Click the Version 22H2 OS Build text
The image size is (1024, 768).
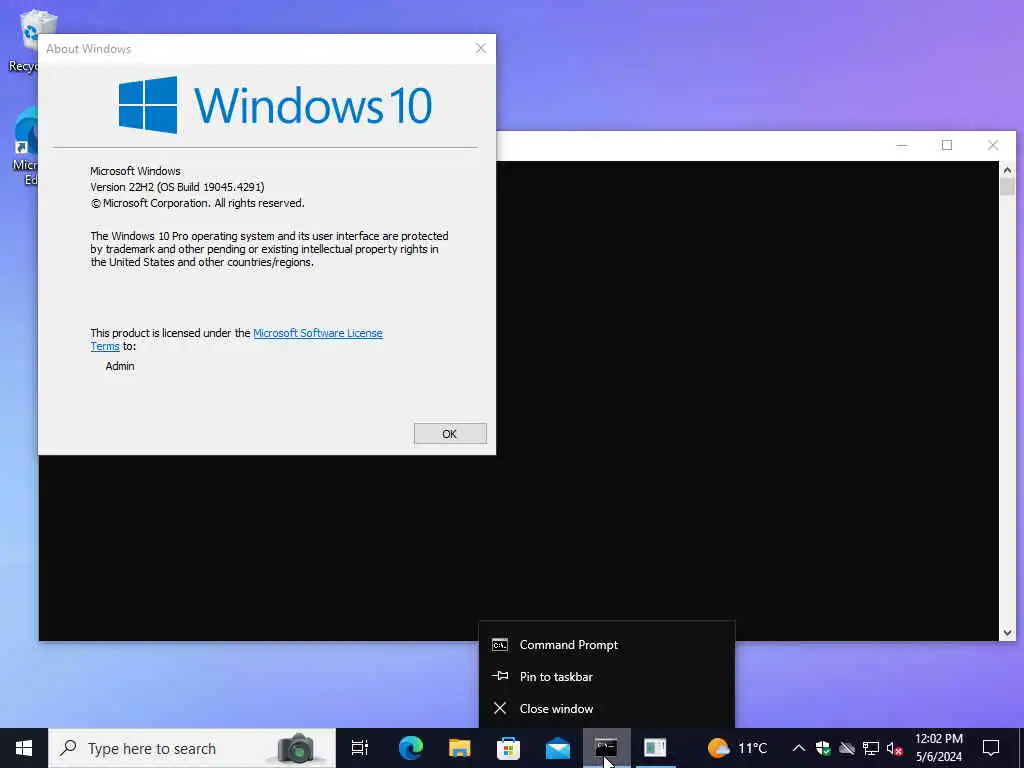tap(177, 187)
